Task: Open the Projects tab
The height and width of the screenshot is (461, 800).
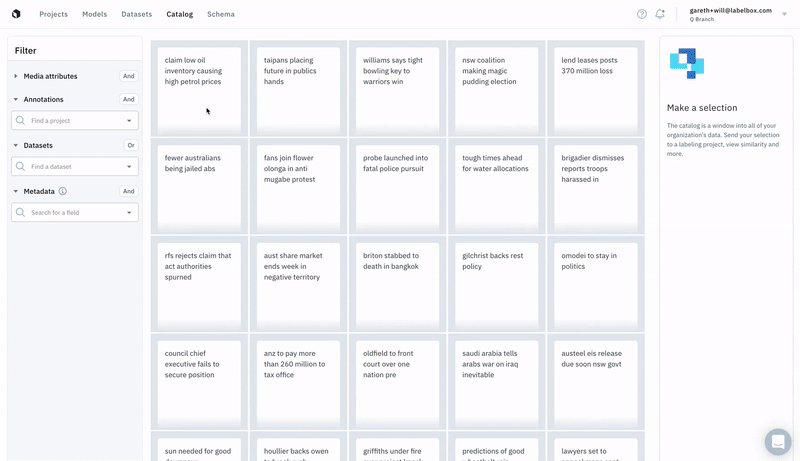Action: (x=54, y=14)
